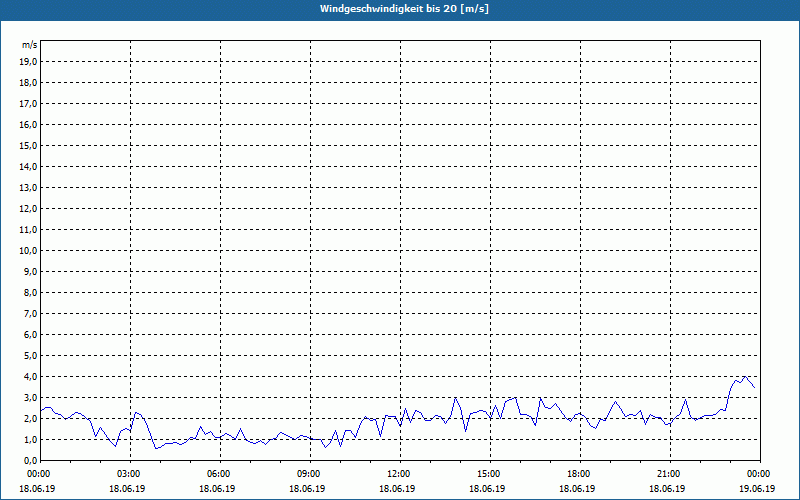
Task: Select the 03:00 time axis label
Action: click(129, 474)
